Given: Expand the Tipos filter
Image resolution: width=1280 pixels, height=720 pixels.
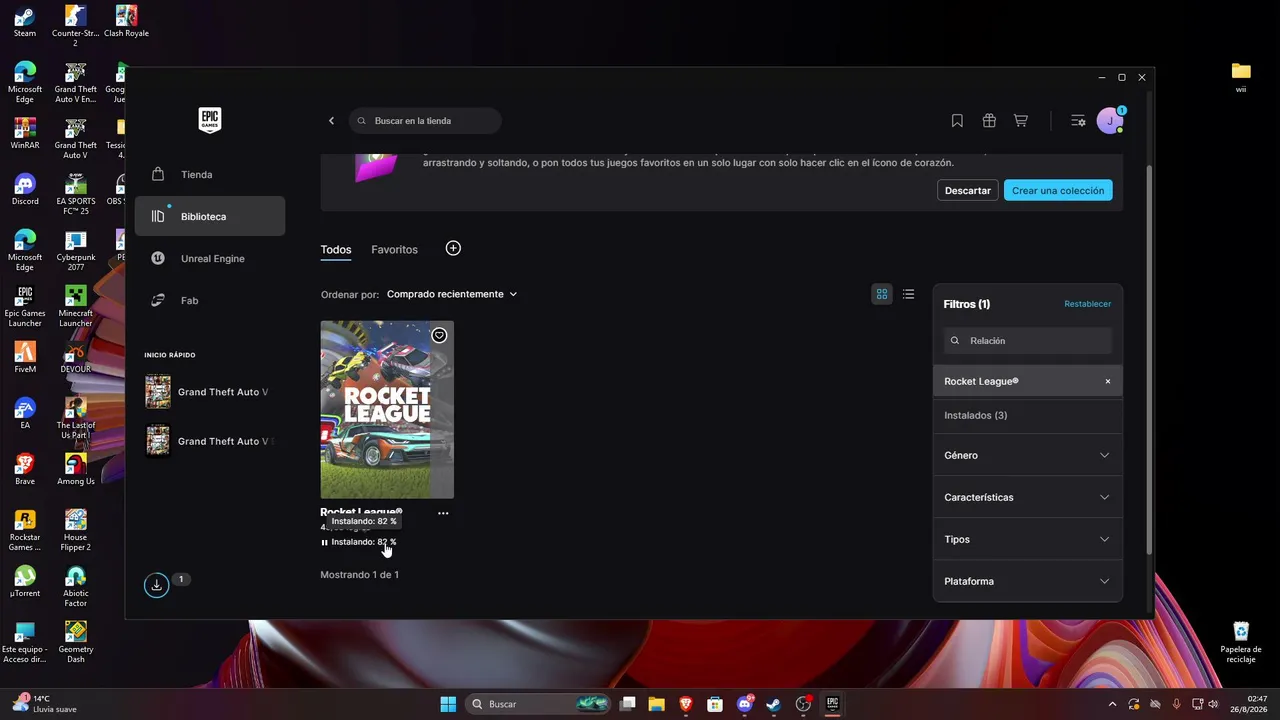Looking at the screenshot, I should 1027,539.
